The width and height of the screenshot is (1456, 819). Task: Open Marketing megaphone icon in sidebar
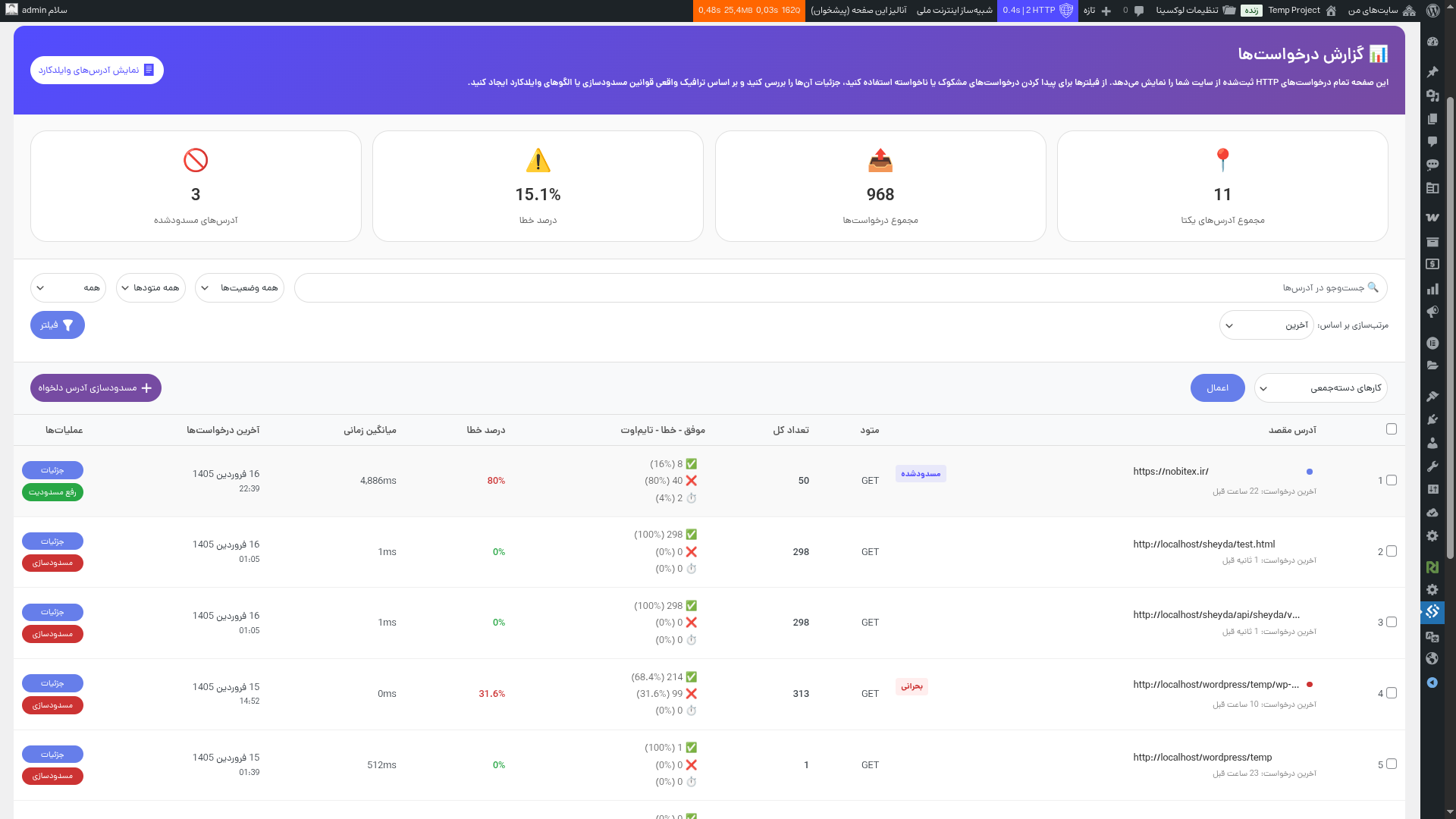point(1432,312)
